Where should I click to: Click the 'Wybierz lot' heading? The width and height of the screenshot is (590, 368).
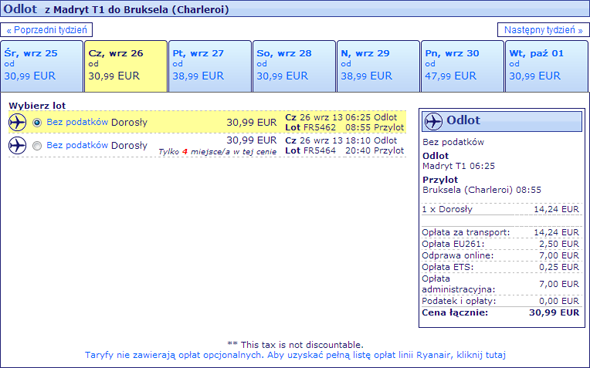[x=37, y=106]
